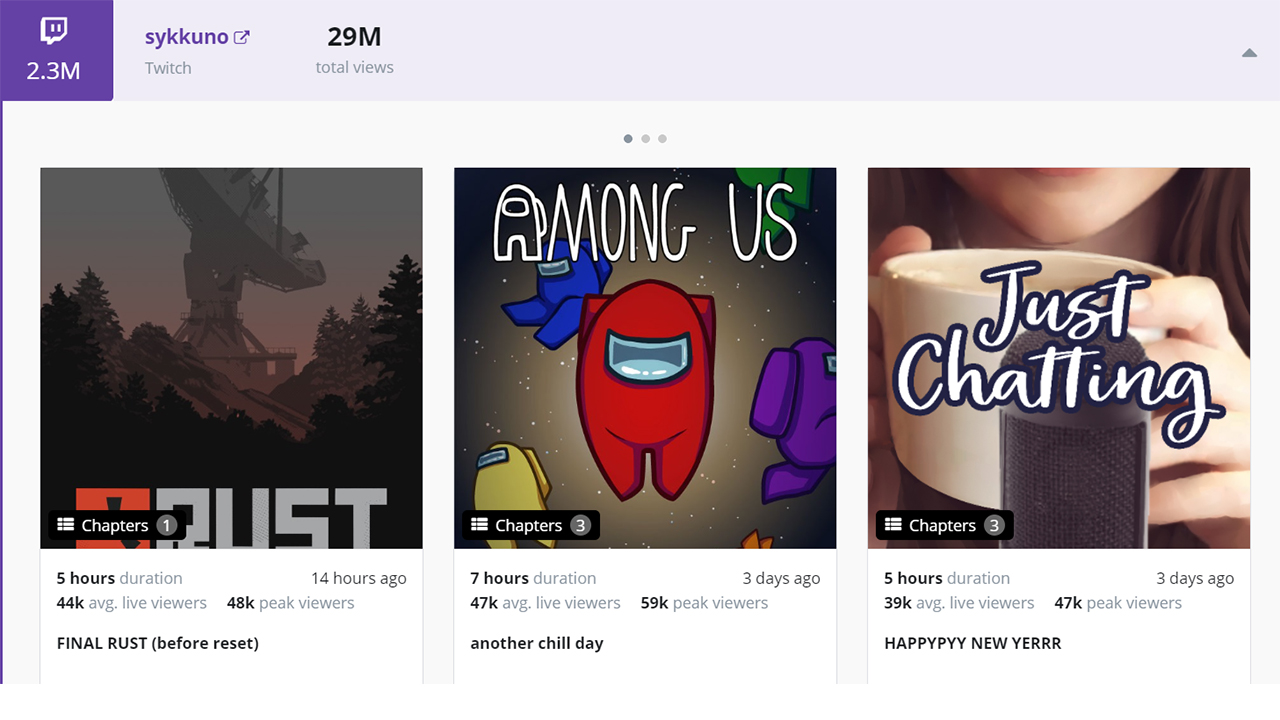Expand Chapters on the Just Chatting stream

tap(945, 525)
